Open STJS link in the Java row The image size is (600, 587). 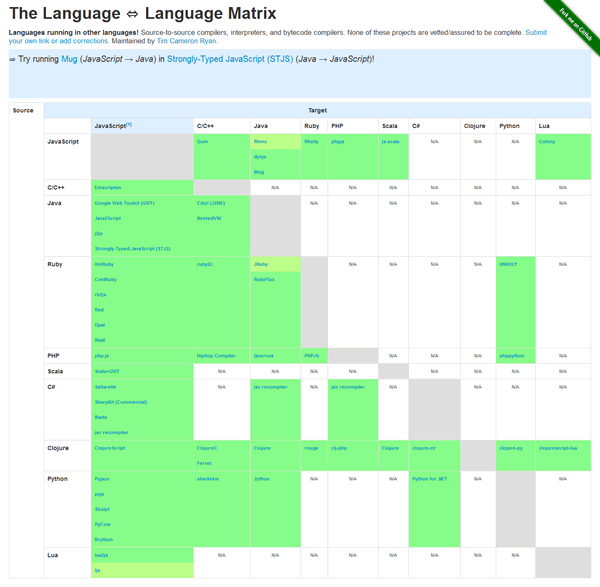132,249
